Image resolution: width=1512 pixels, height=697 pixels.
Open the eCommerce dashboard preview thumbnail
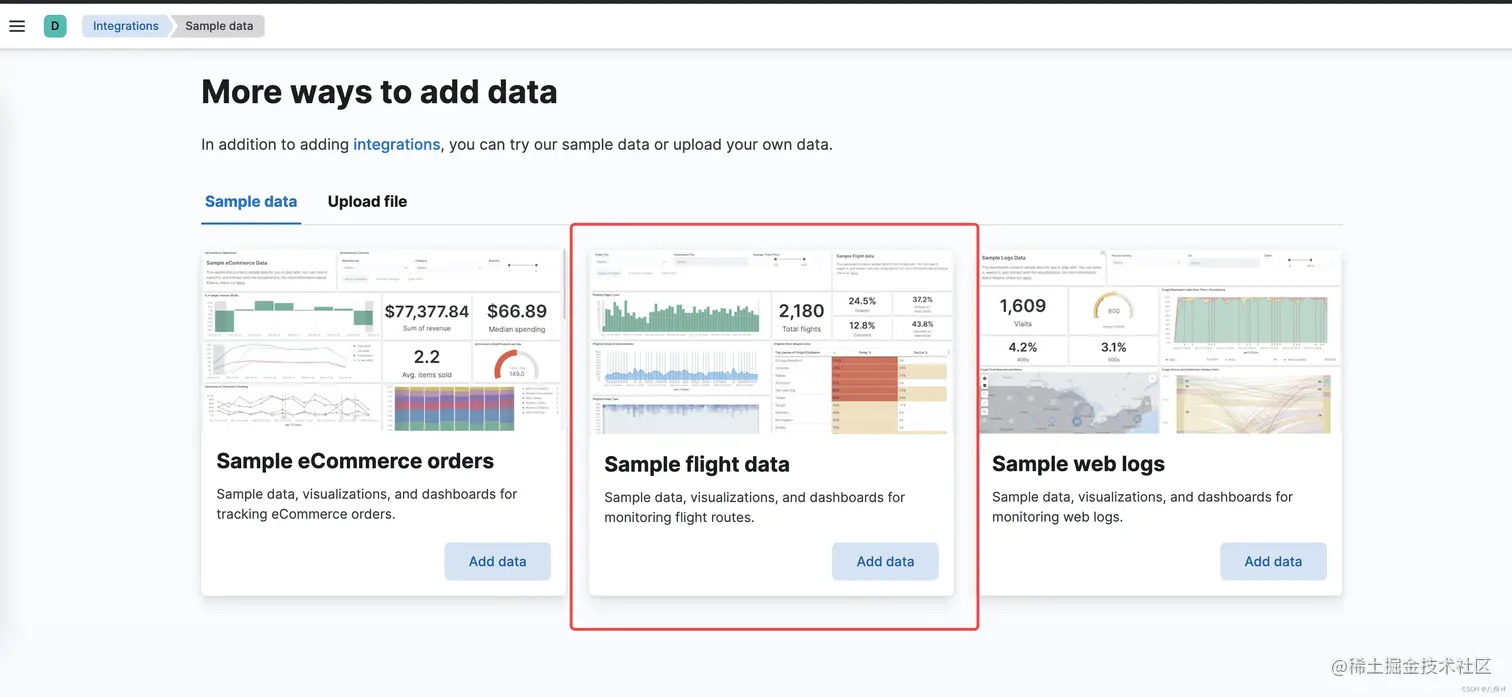[383, 340]
